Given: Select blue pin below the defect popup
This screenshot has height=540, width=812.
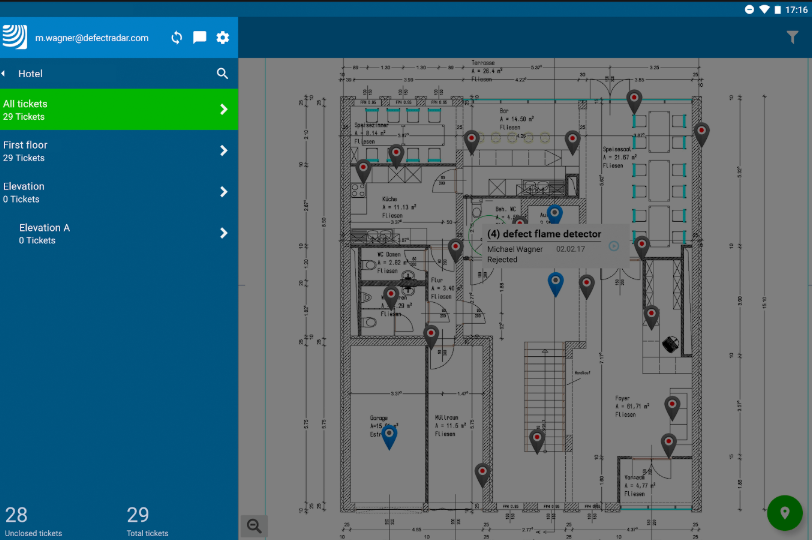Looking at the screenshot, I should 556,284.
